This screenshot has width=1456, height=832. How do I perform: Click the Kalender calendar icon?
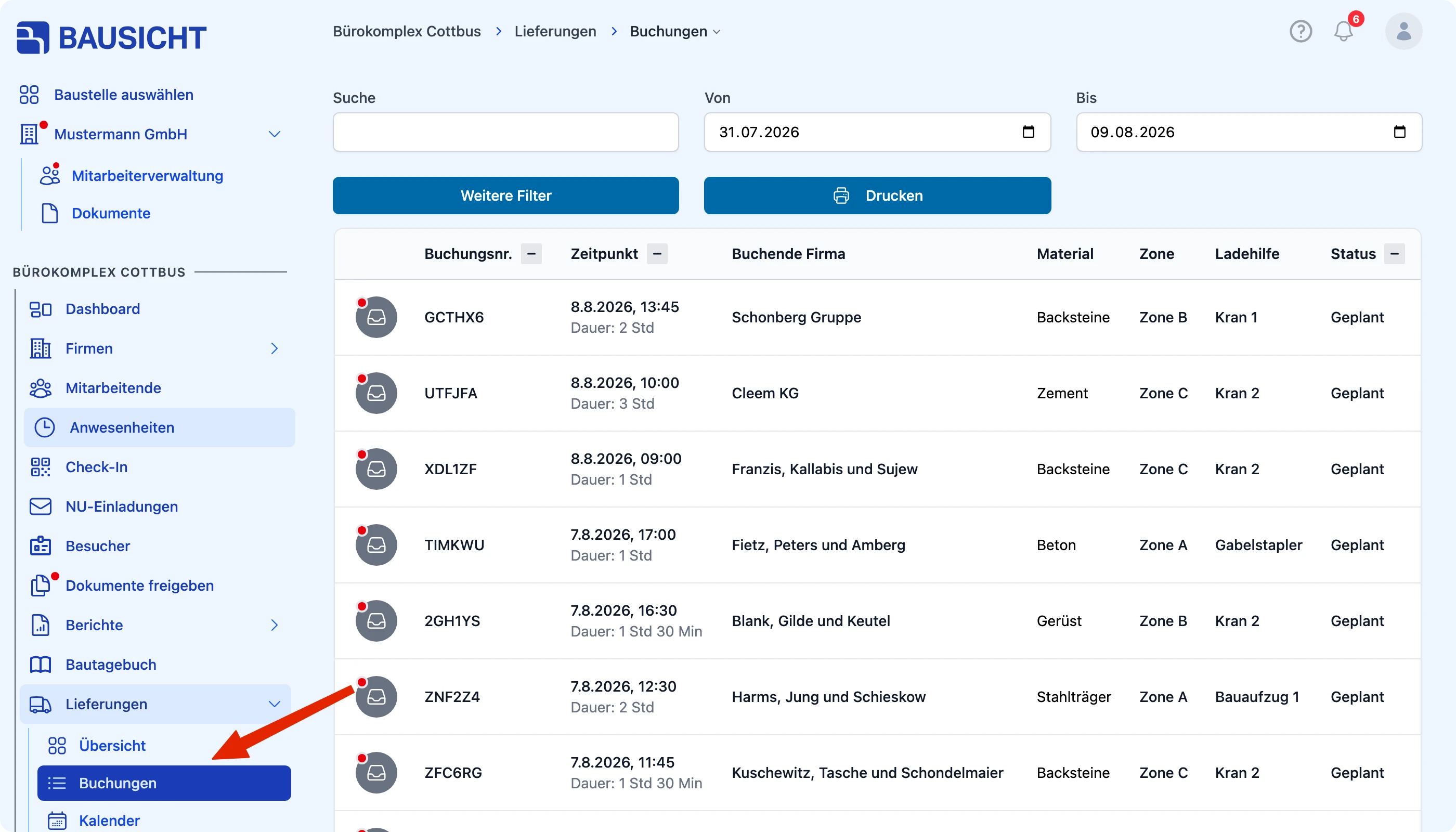click(x=57, y=821)
